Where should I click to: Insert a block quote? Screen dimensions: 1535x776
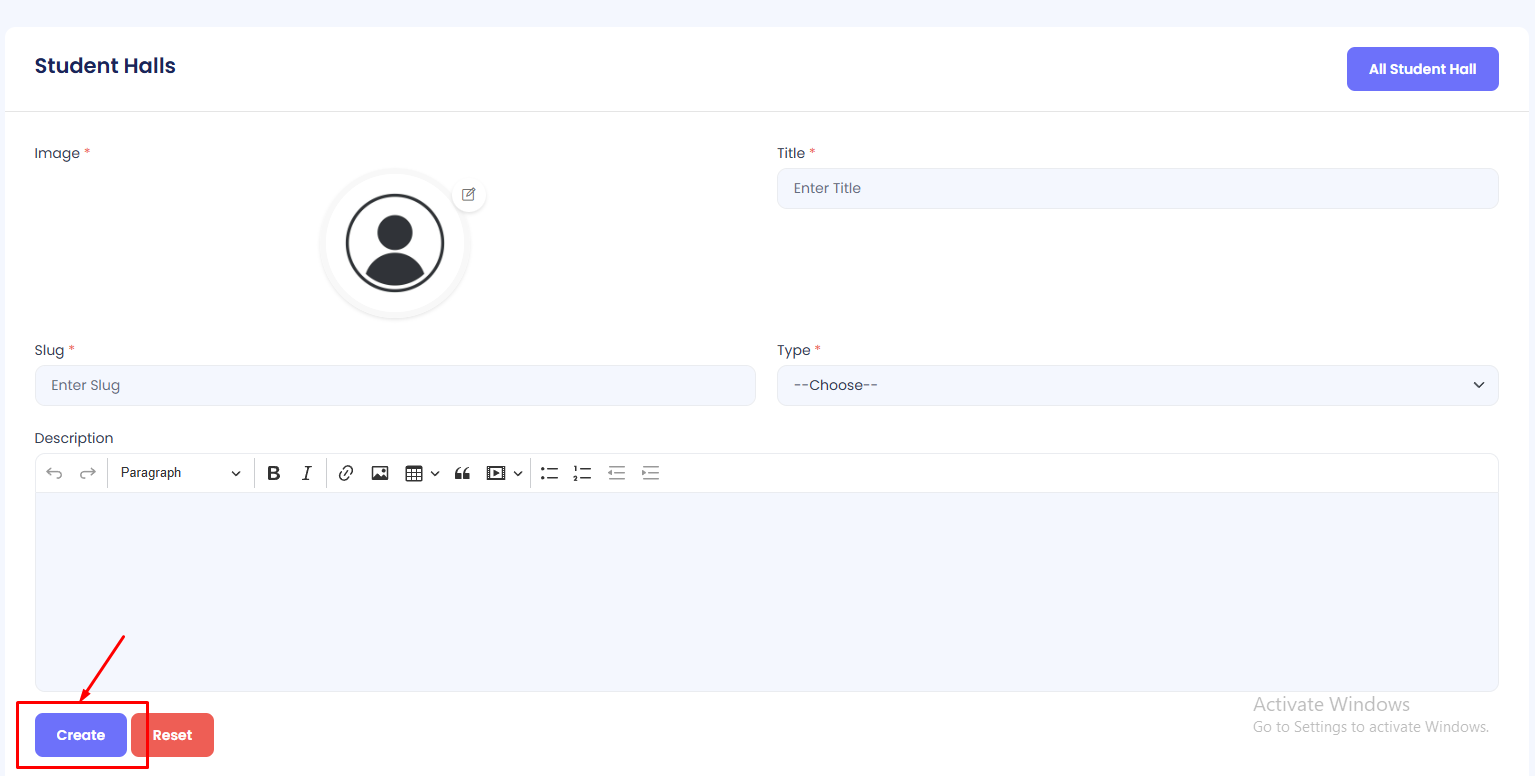pyautogui.click(x=462, y=473)
